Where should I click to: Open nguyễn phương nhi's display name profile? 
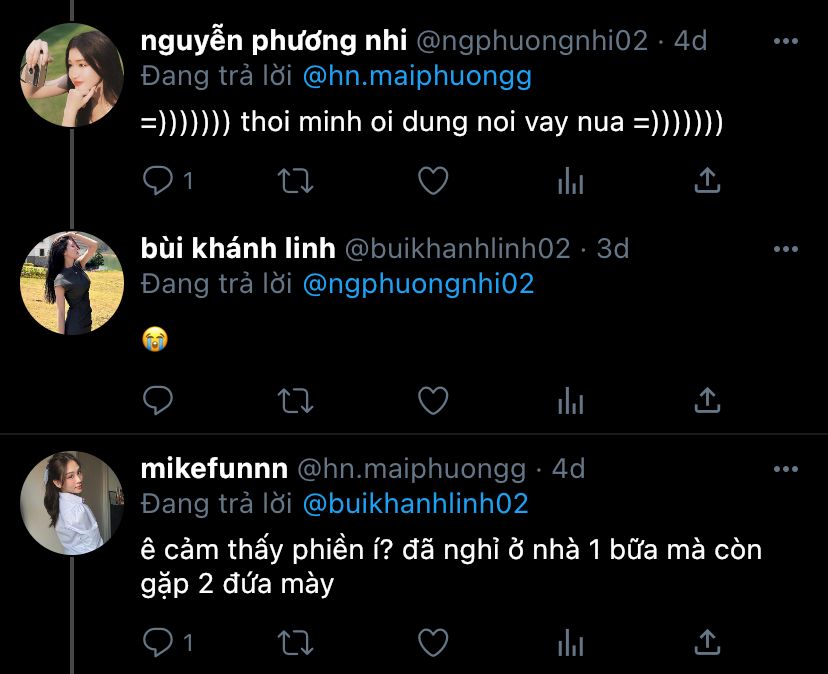pos(274,41)
